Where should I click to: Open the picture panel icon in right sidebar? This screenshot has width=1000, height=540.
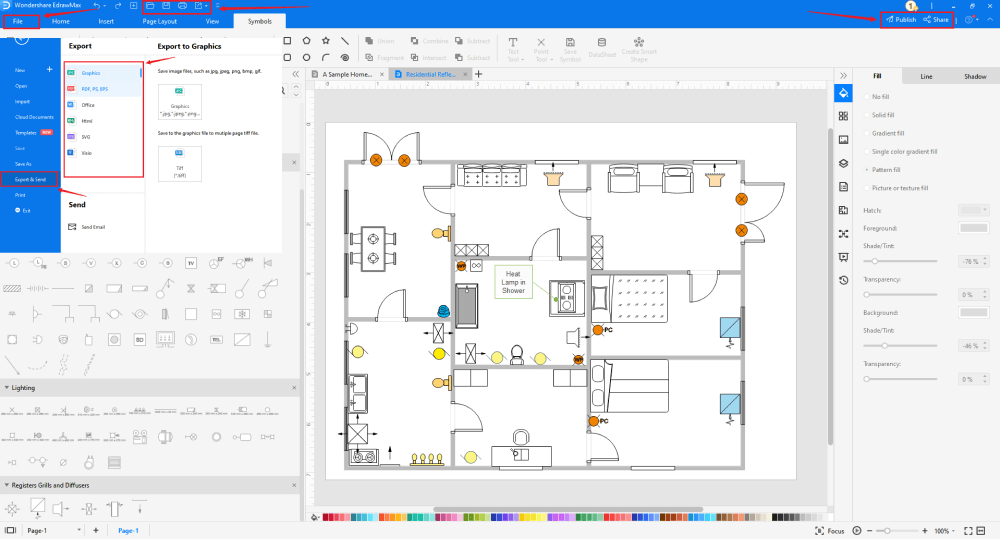pos(843,140)
